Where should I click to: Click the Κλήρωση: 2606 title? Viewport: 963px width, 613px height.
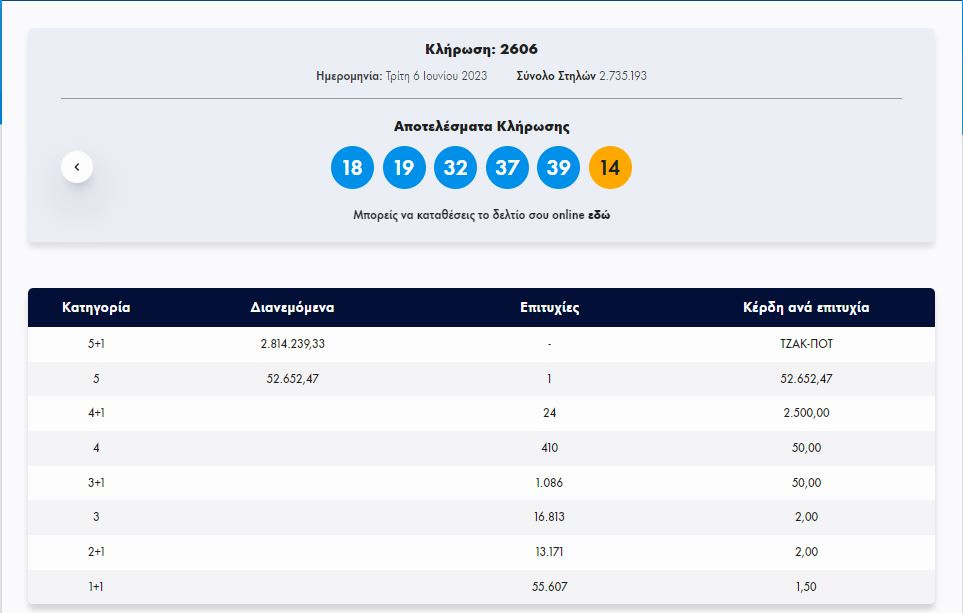click(x=481, y=50)
